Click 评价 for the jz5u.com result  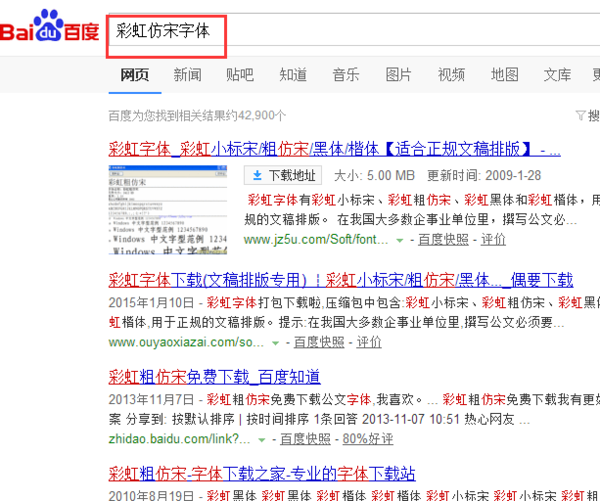click(x=493, y=240)
